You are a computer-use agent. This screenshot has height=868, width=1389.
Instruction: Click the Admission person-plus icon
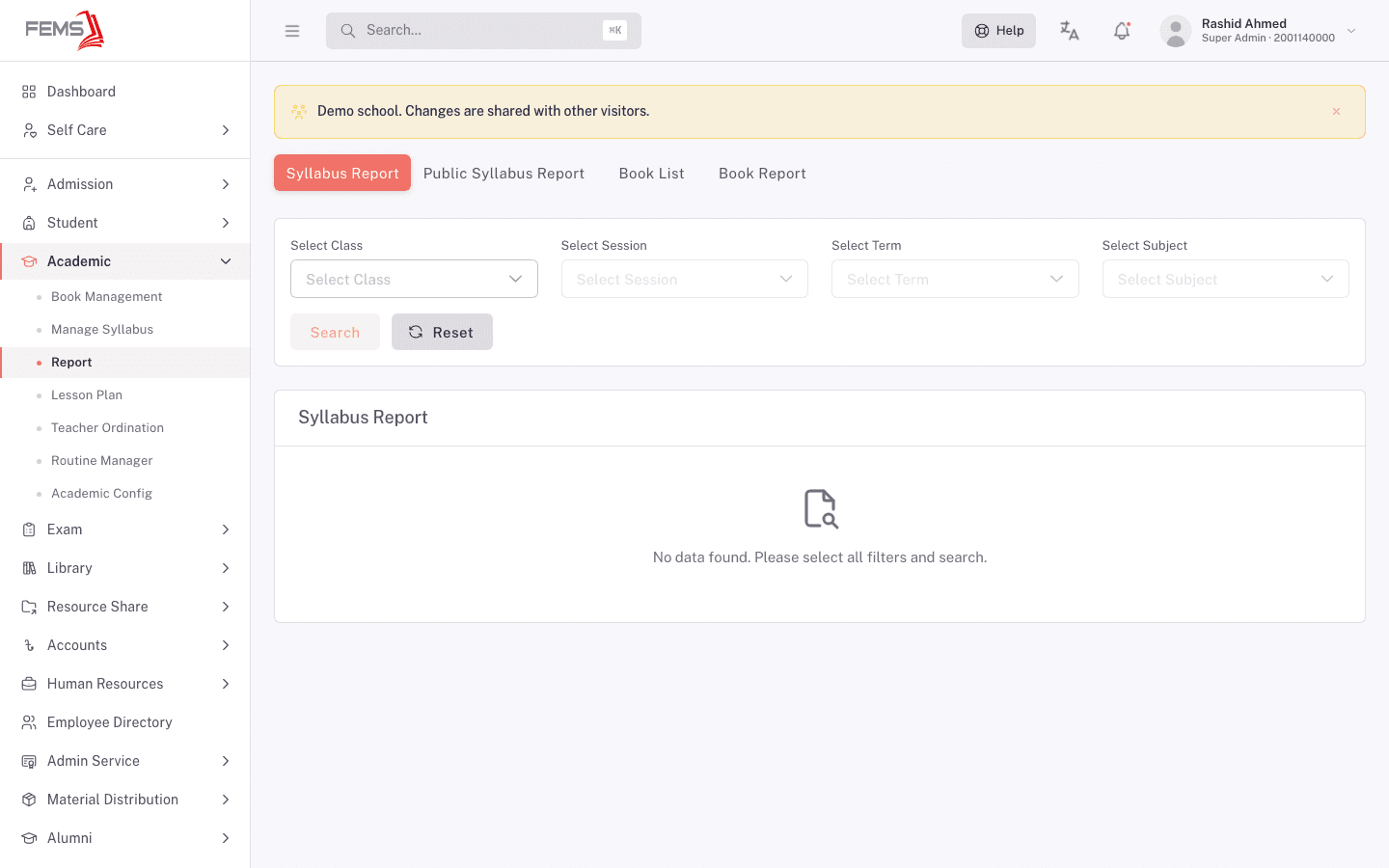29,184
